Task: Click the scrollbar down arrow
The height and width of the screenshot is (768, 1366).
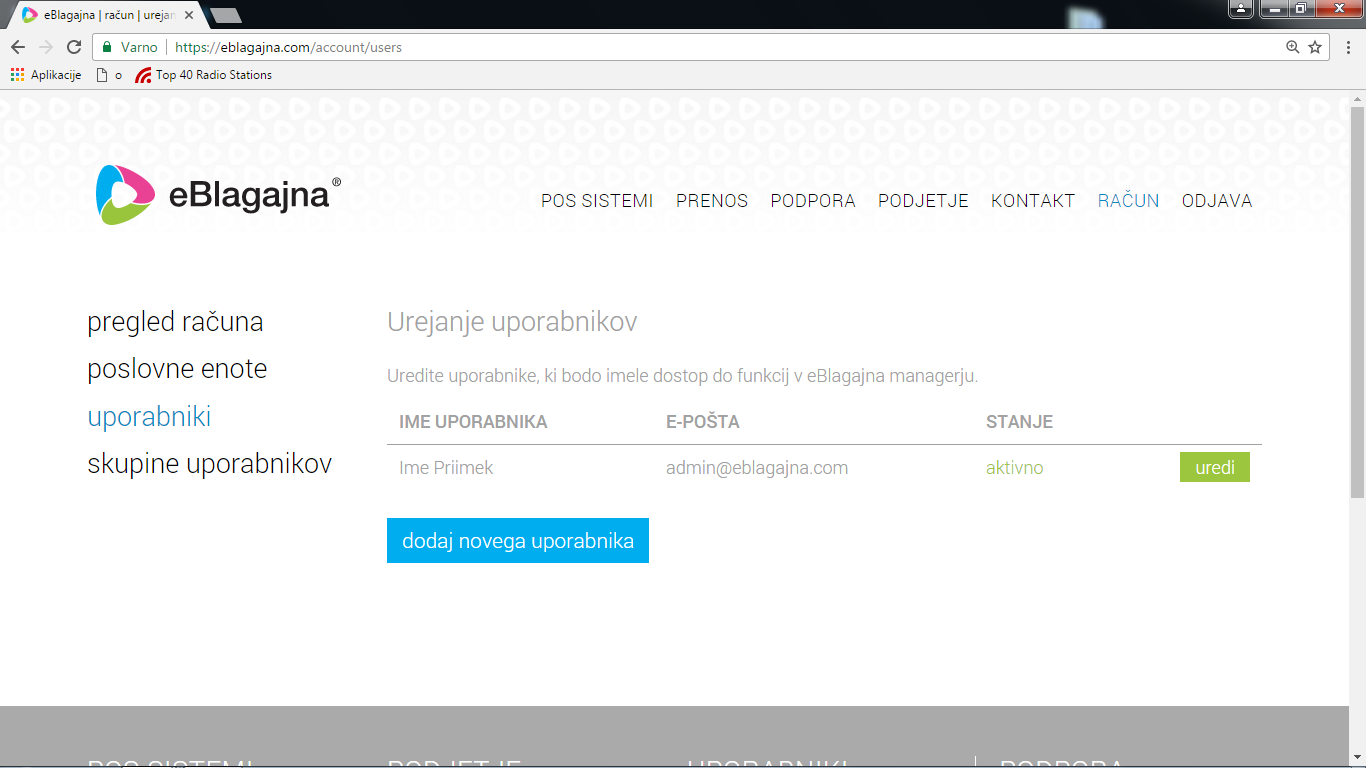Action: pyautogui.click(x=1357, y=759)
